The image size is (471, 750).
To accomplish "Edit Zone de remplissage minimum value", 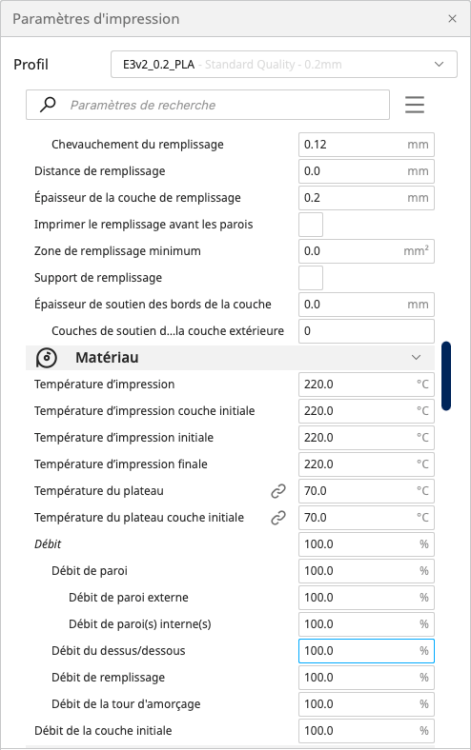I will tap(366, 251).
